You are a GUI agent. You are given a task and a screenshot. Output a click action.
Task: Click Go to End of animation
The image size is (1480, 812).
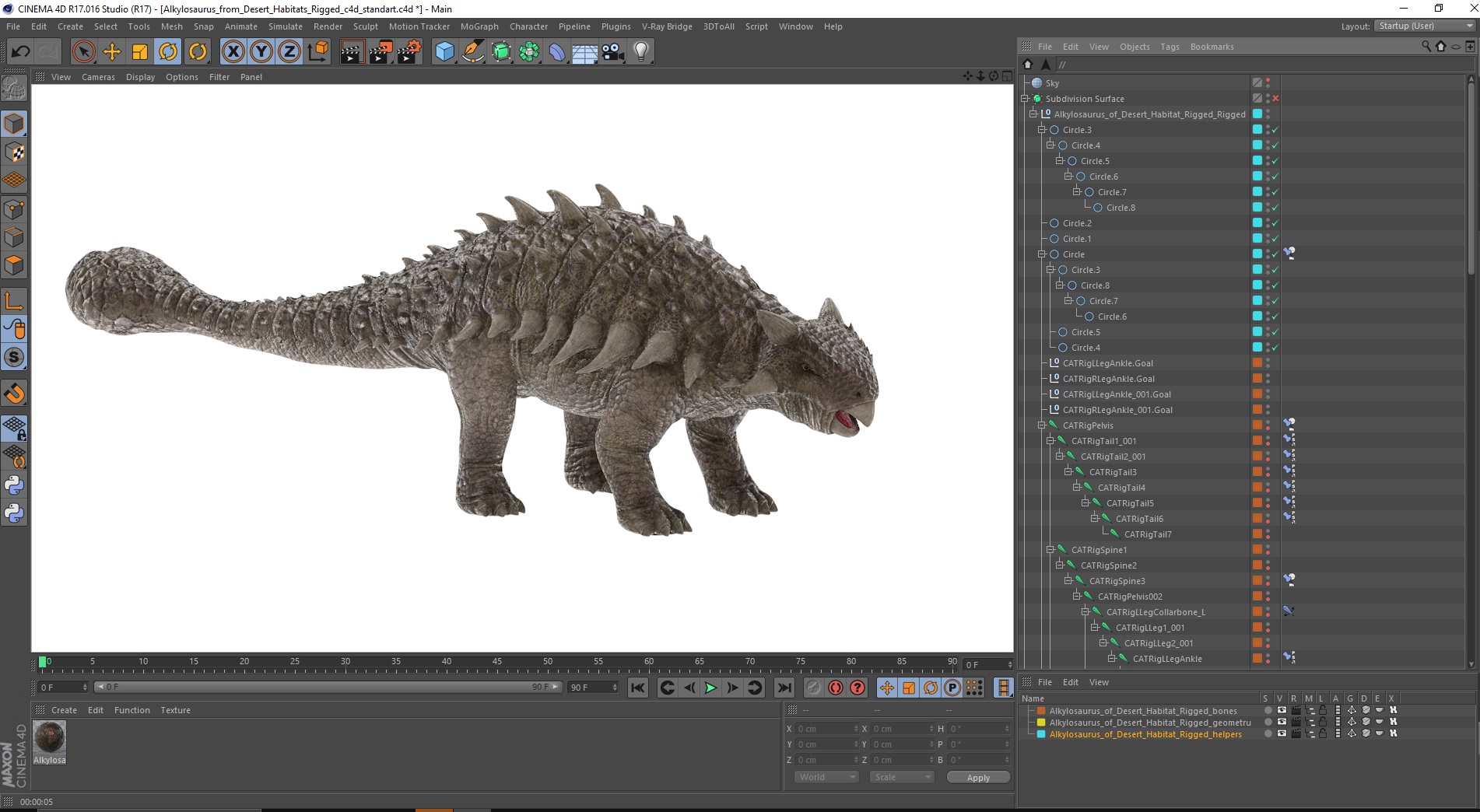(x=784, y=688)
